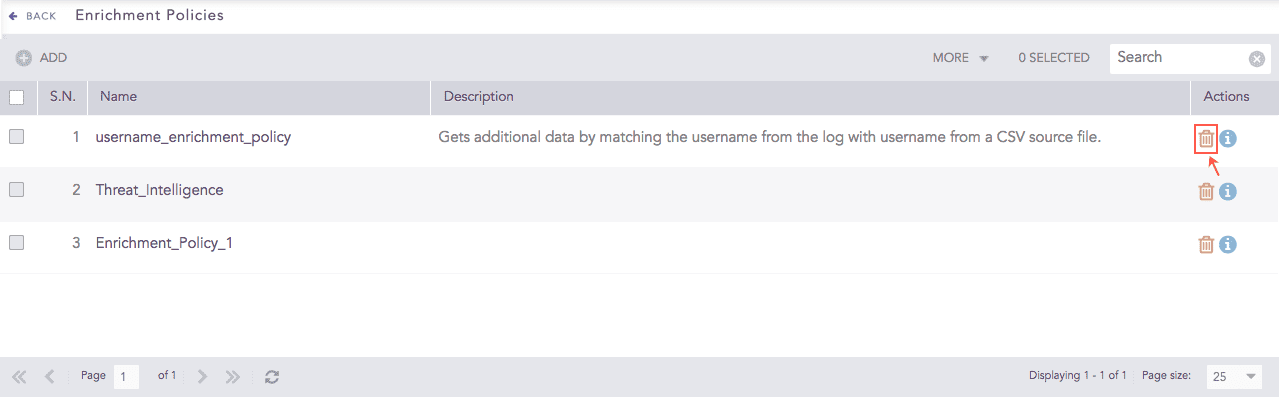Image resolution: width=1279 pixels, height=397 pixels.
Task: Select the username_enrichment_policy row checkbox
Action: [16, 137]
